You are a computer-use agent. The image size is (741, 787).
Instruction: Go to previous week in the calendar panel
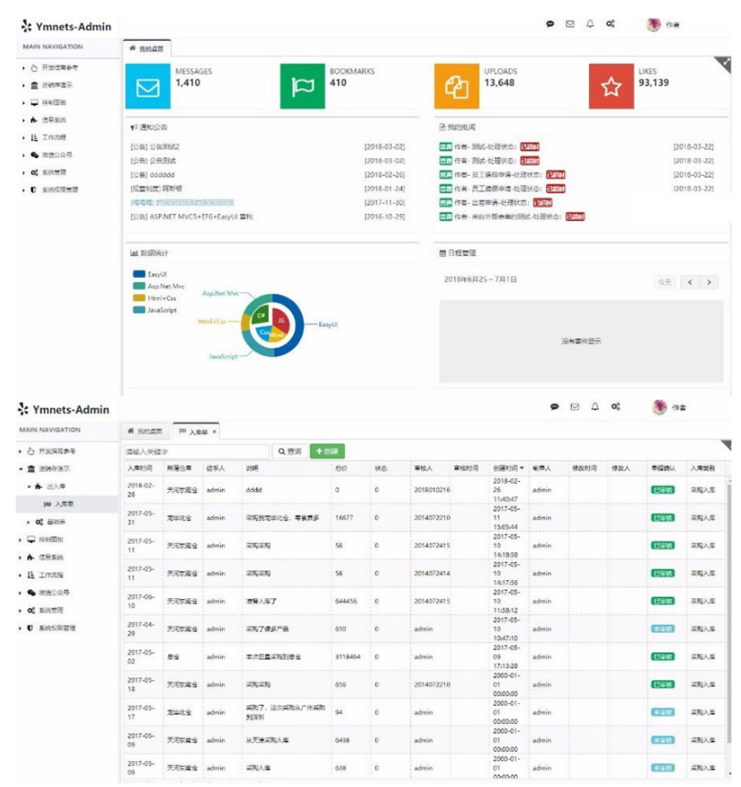(690, 282)
